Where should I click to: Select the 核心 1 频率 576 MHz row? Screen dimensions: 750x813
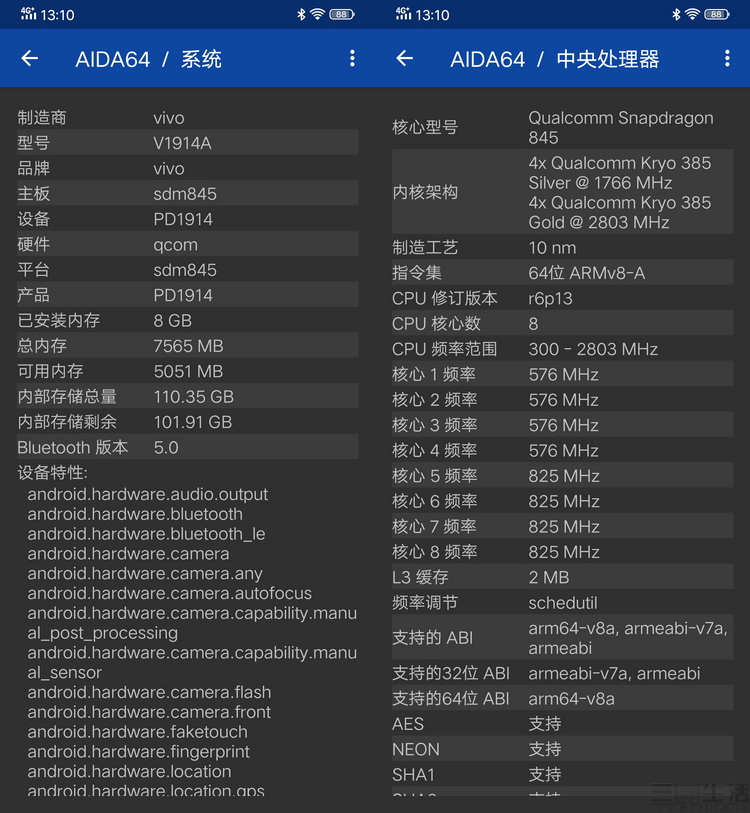pos(563,374)
